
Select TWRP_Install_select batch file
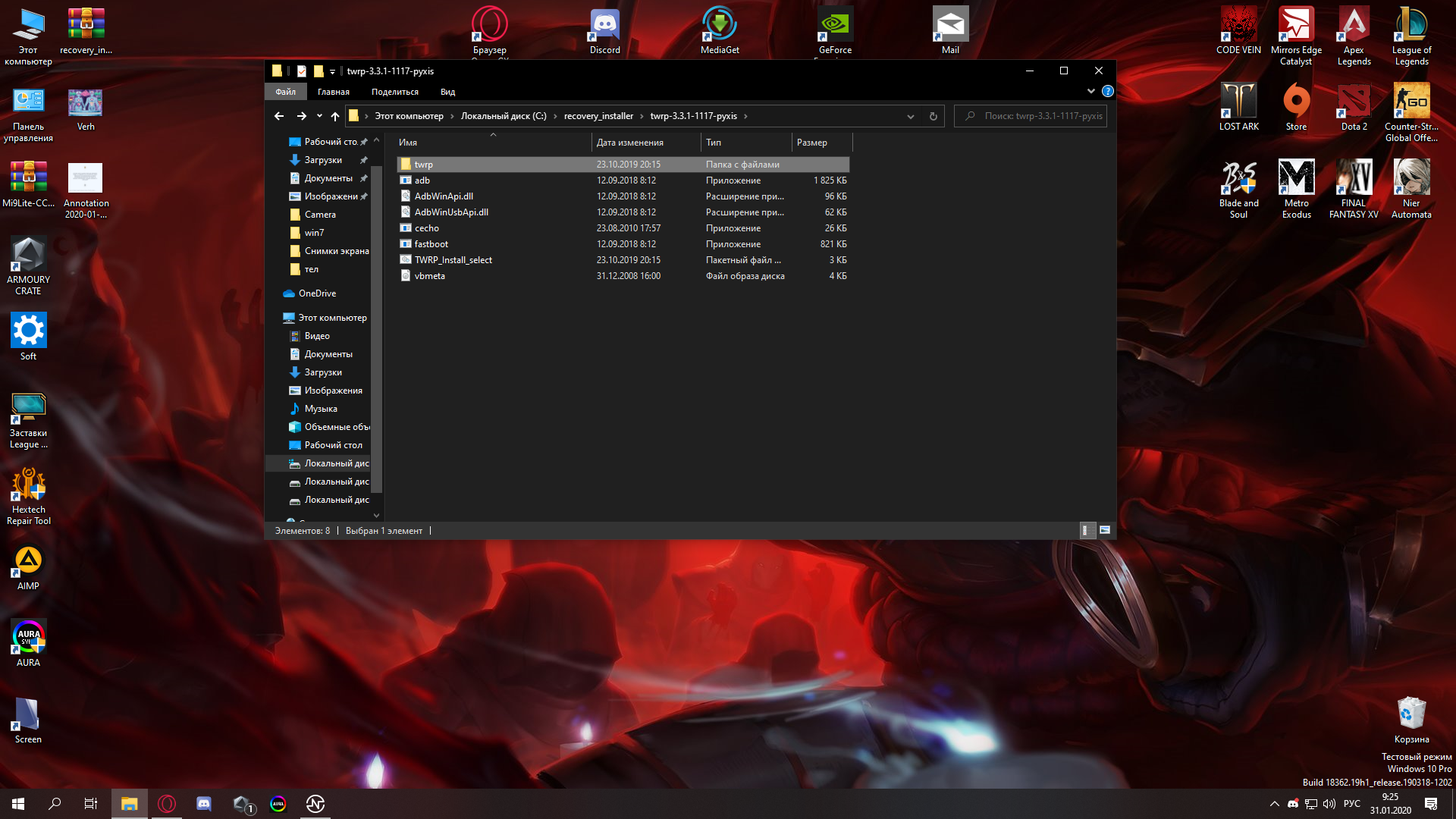623,260
